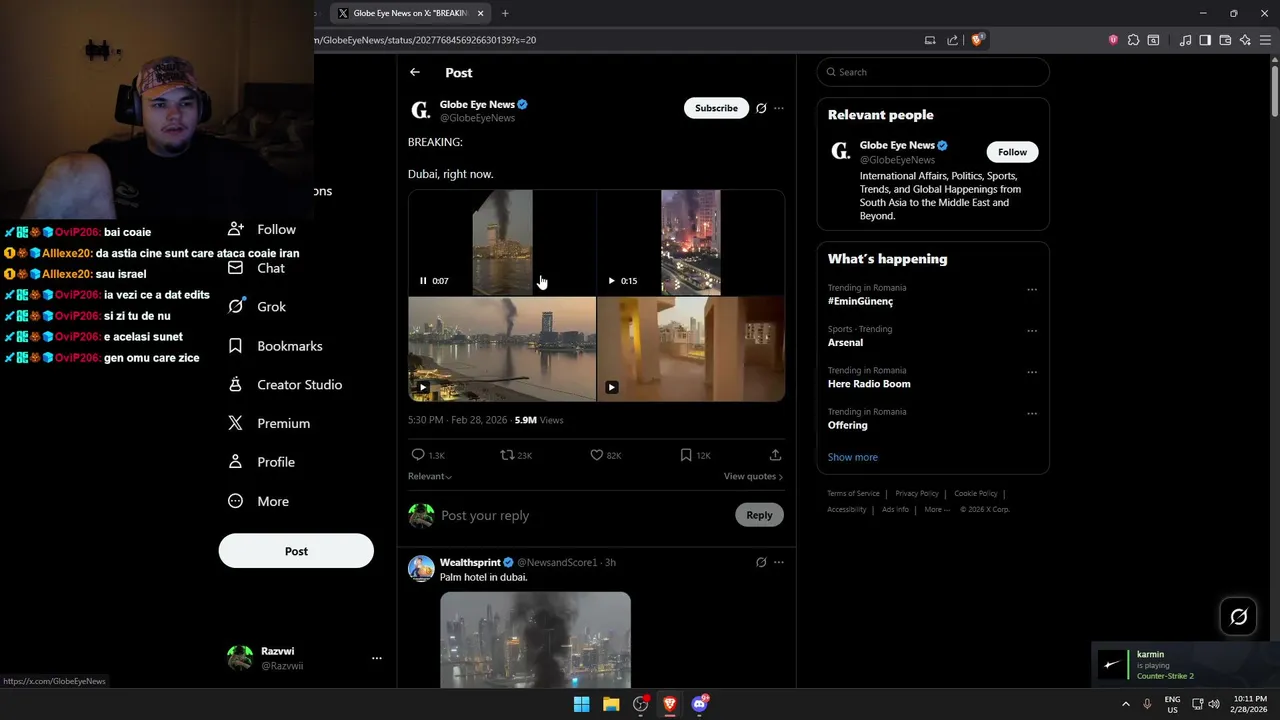This screenshot has height=720, width=1280.
Task: Repost using the 23K retweet icon
Action: point(507,455)
